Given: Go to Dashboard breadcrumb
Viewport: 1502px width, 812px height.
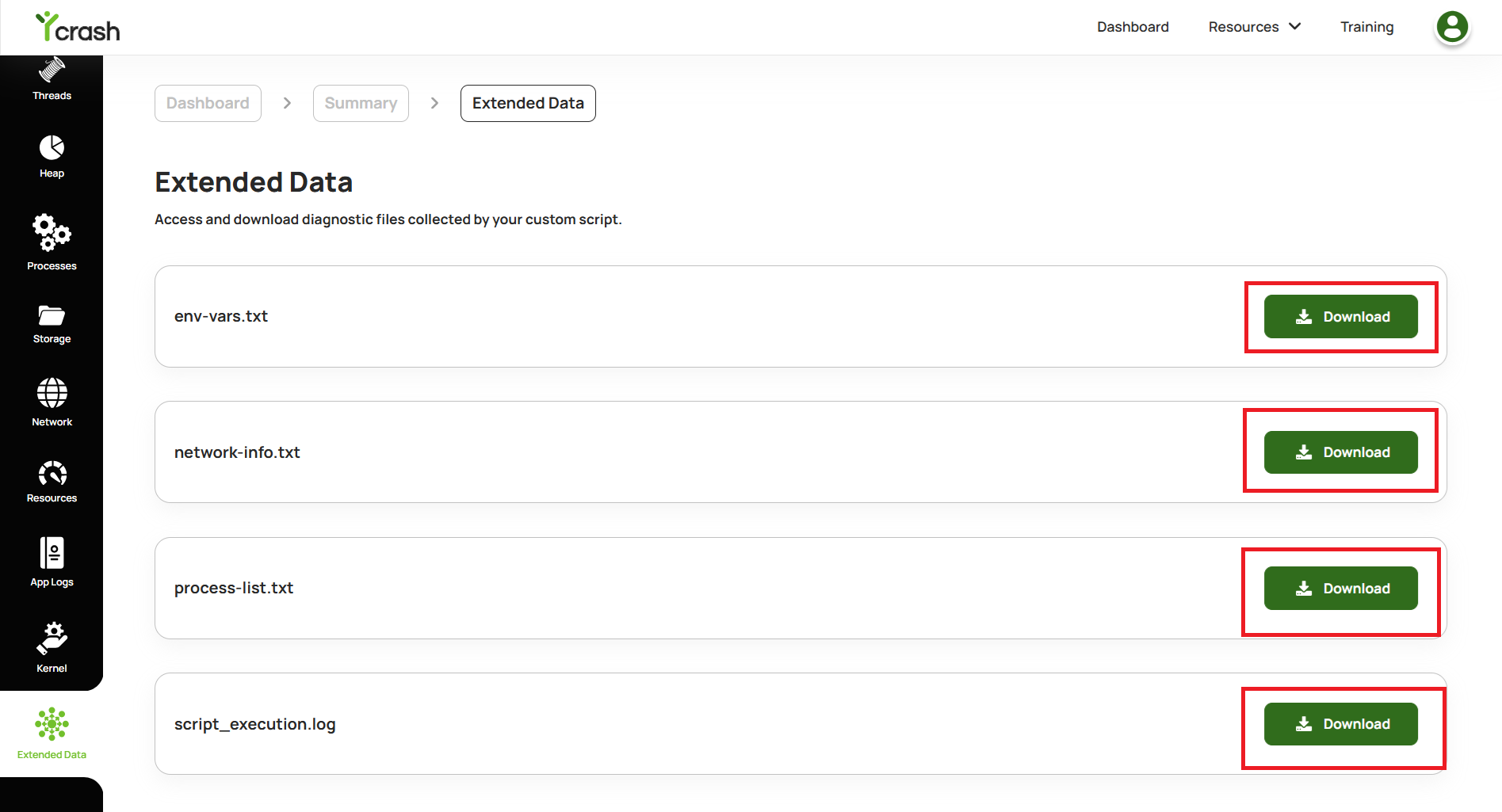Looking at the screenshot, I should [208, 103].
